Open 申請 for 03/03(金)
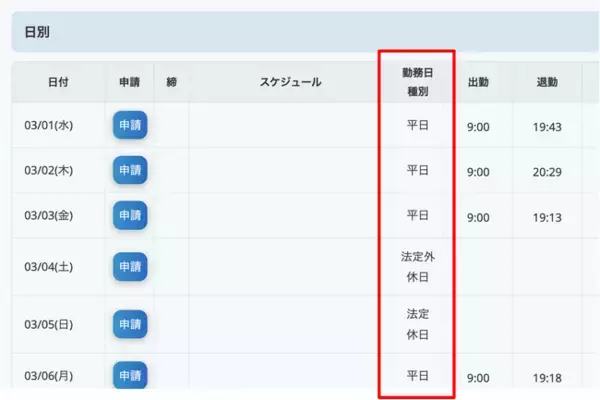 pyautogui.click(x=130, y=216)
